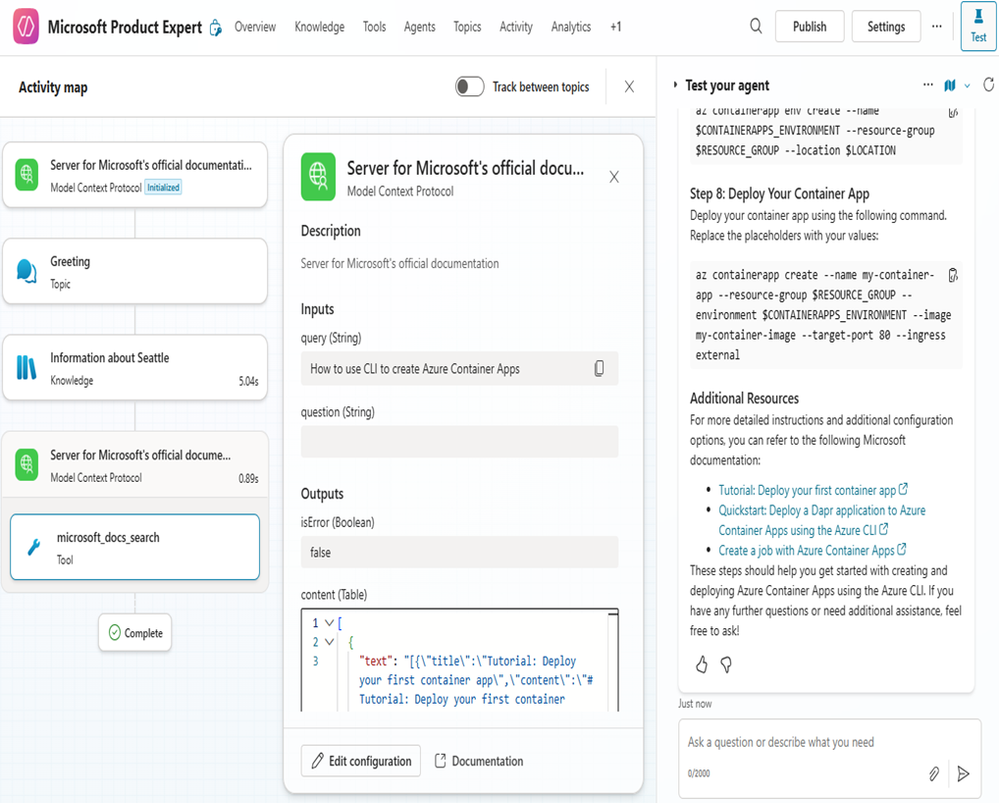Click globe icon of Initialized server node

(x=27, y=175)
